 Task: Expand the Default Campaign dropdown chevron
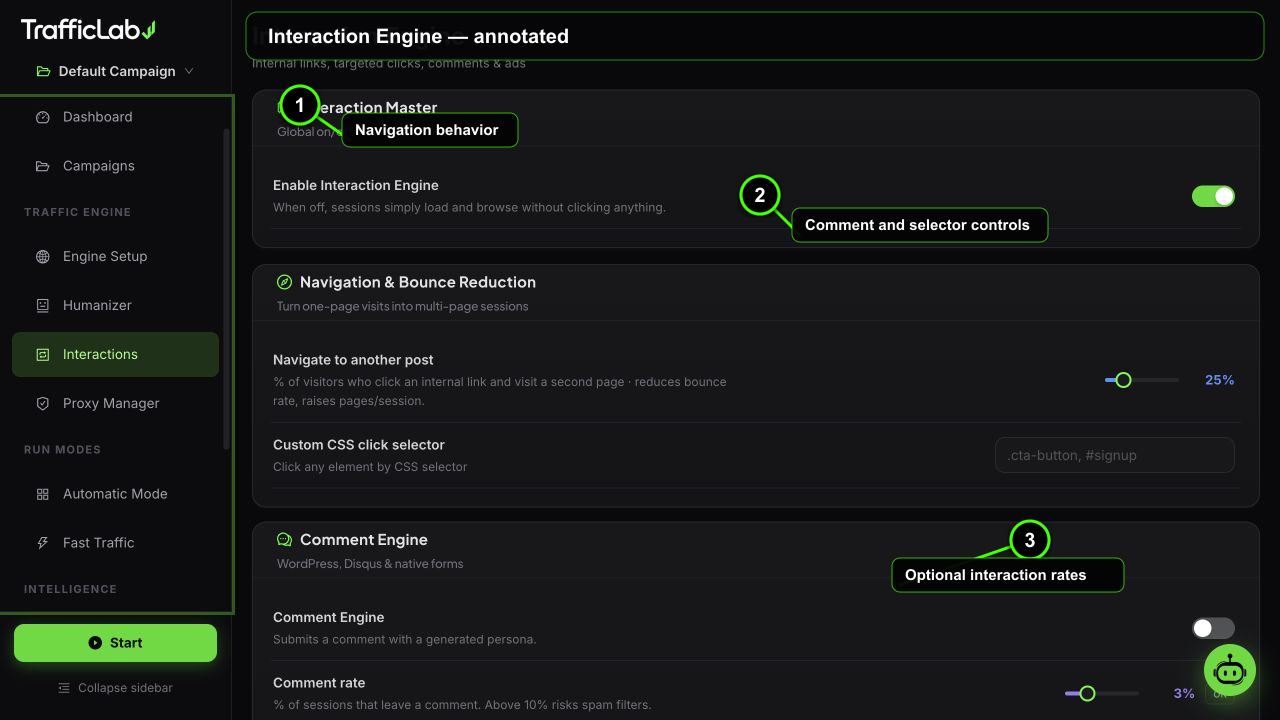189,71
